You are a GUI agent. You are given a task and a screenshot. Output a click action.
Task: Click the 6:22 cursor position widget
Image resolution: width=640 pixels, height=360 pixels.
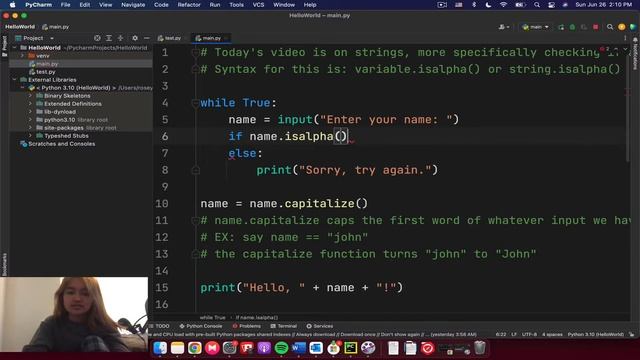(501, 334)
